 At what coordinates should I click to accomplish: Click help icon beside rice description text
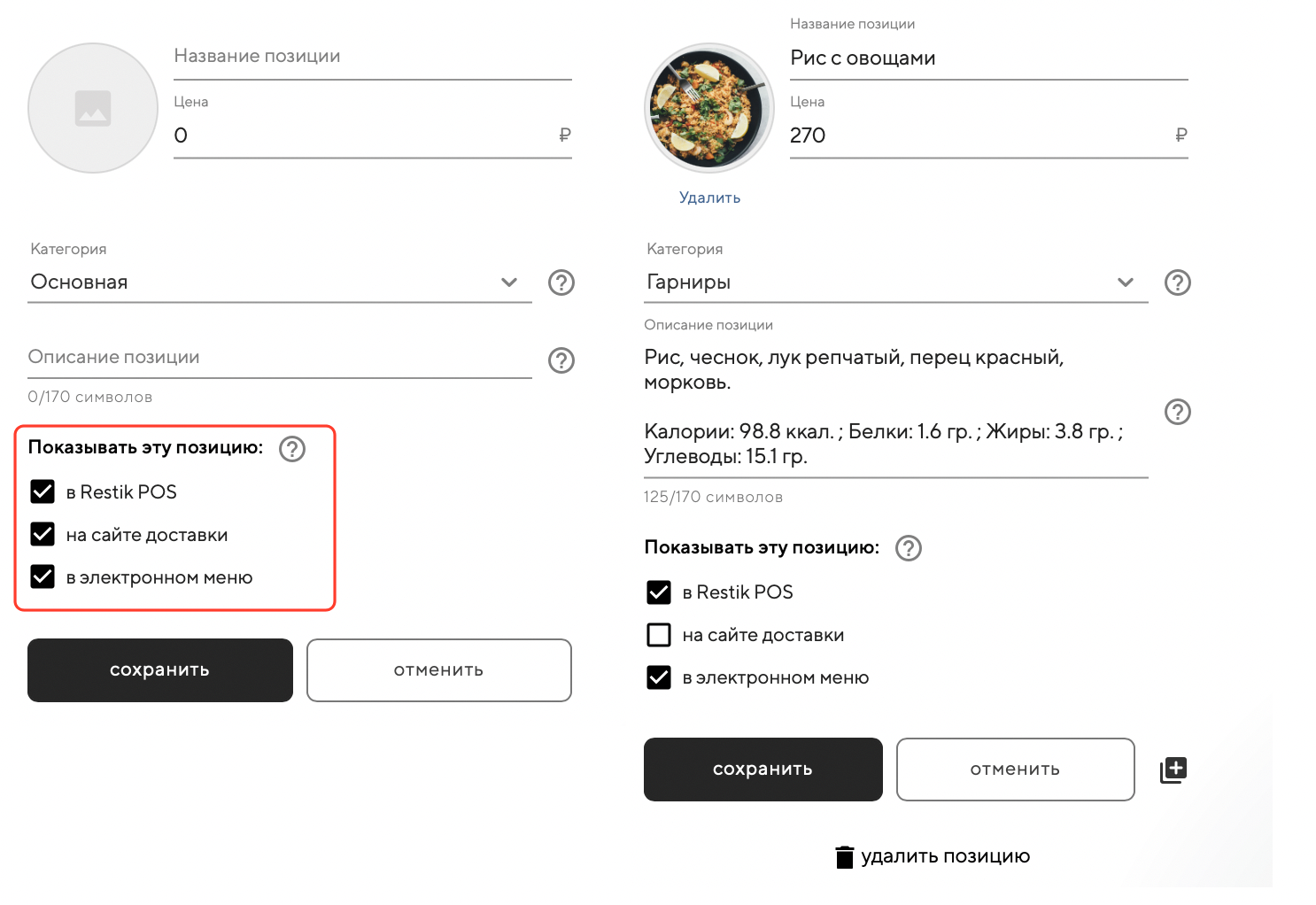pos(1177,412)
